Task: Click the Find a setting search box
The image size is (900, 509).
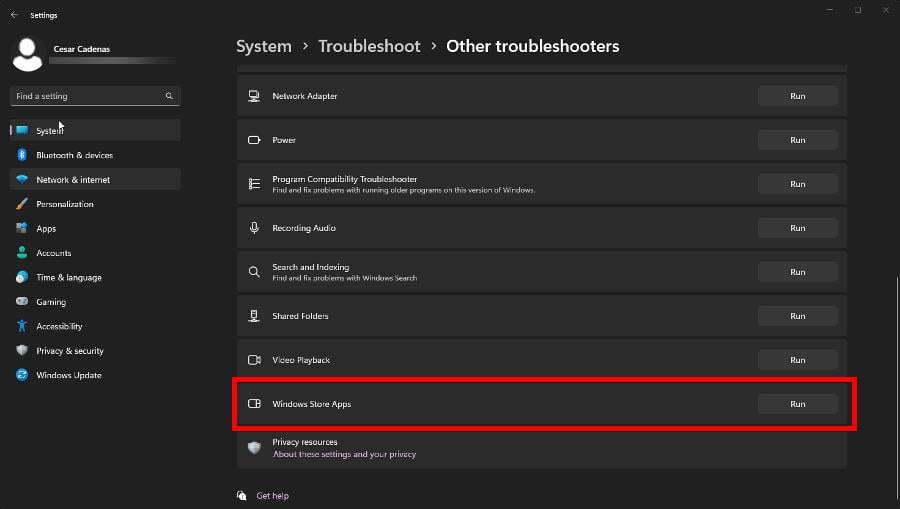Action: (x=88, y=96)
